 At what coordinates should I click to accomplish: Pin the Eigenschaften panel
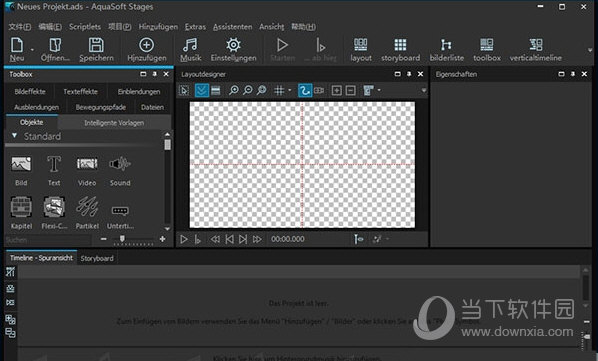572,74
